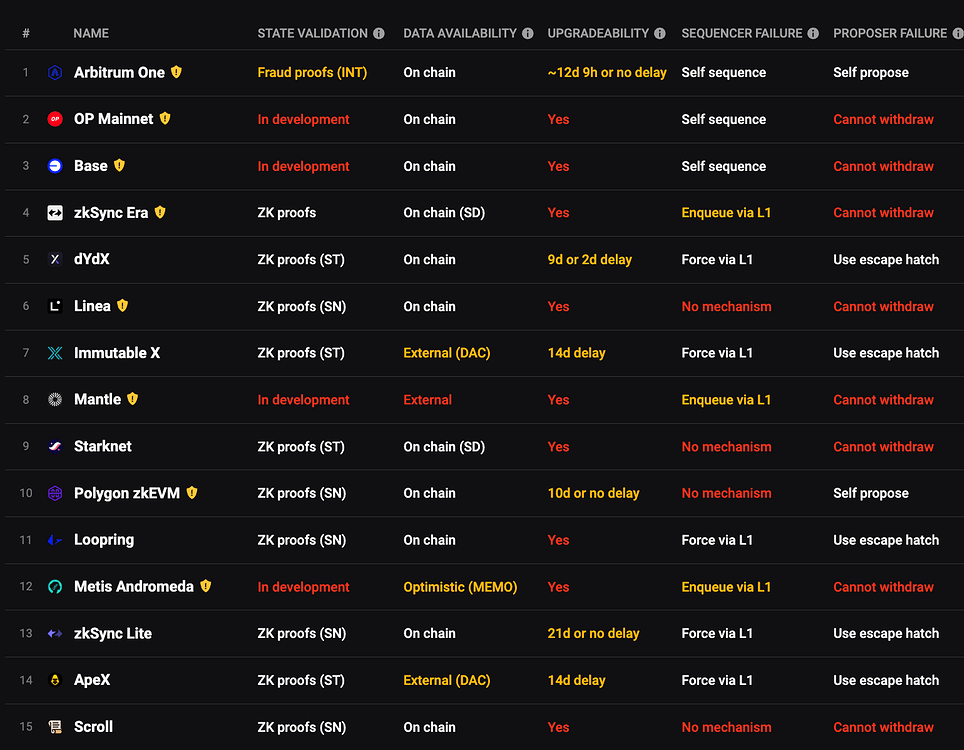Click the Immutable X logo icon
Screen dimensions: 964x750
(55, 353)
